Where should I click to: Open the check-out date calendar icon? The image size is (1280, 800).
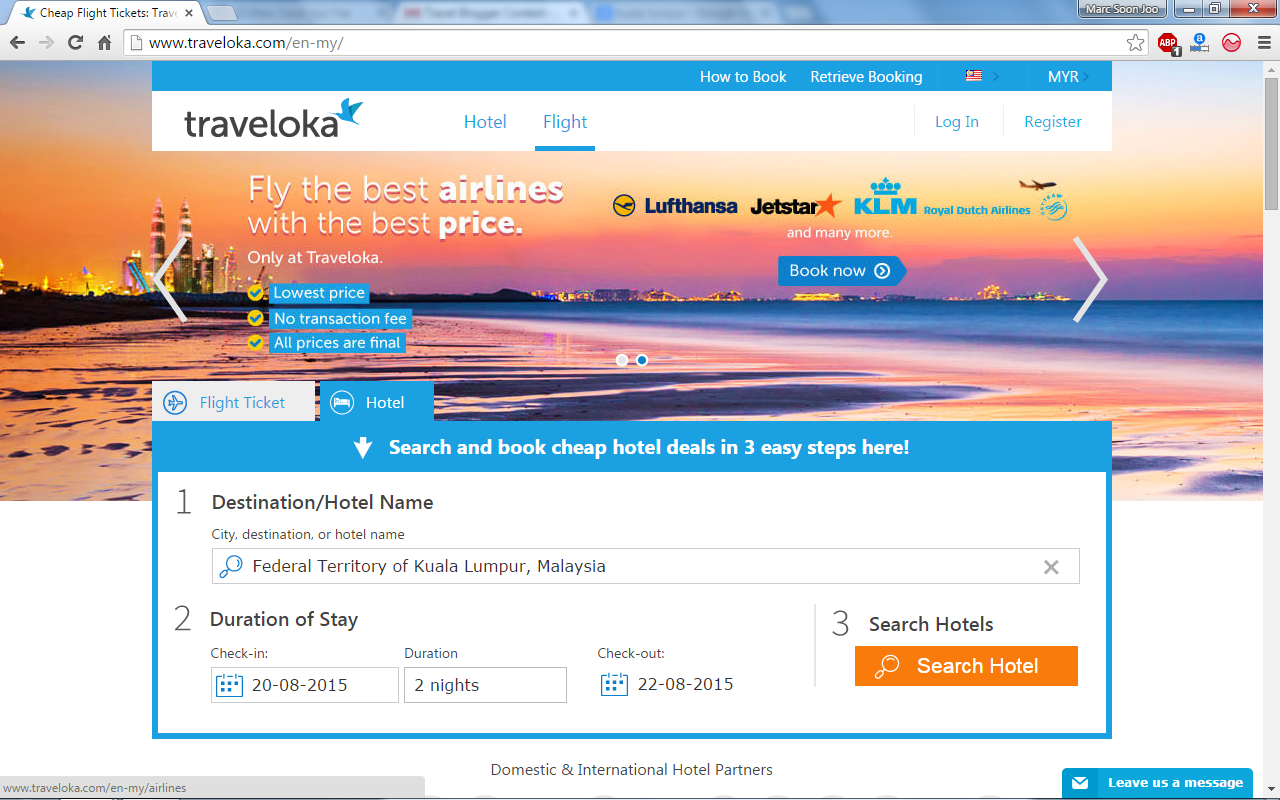coord(614,684)
